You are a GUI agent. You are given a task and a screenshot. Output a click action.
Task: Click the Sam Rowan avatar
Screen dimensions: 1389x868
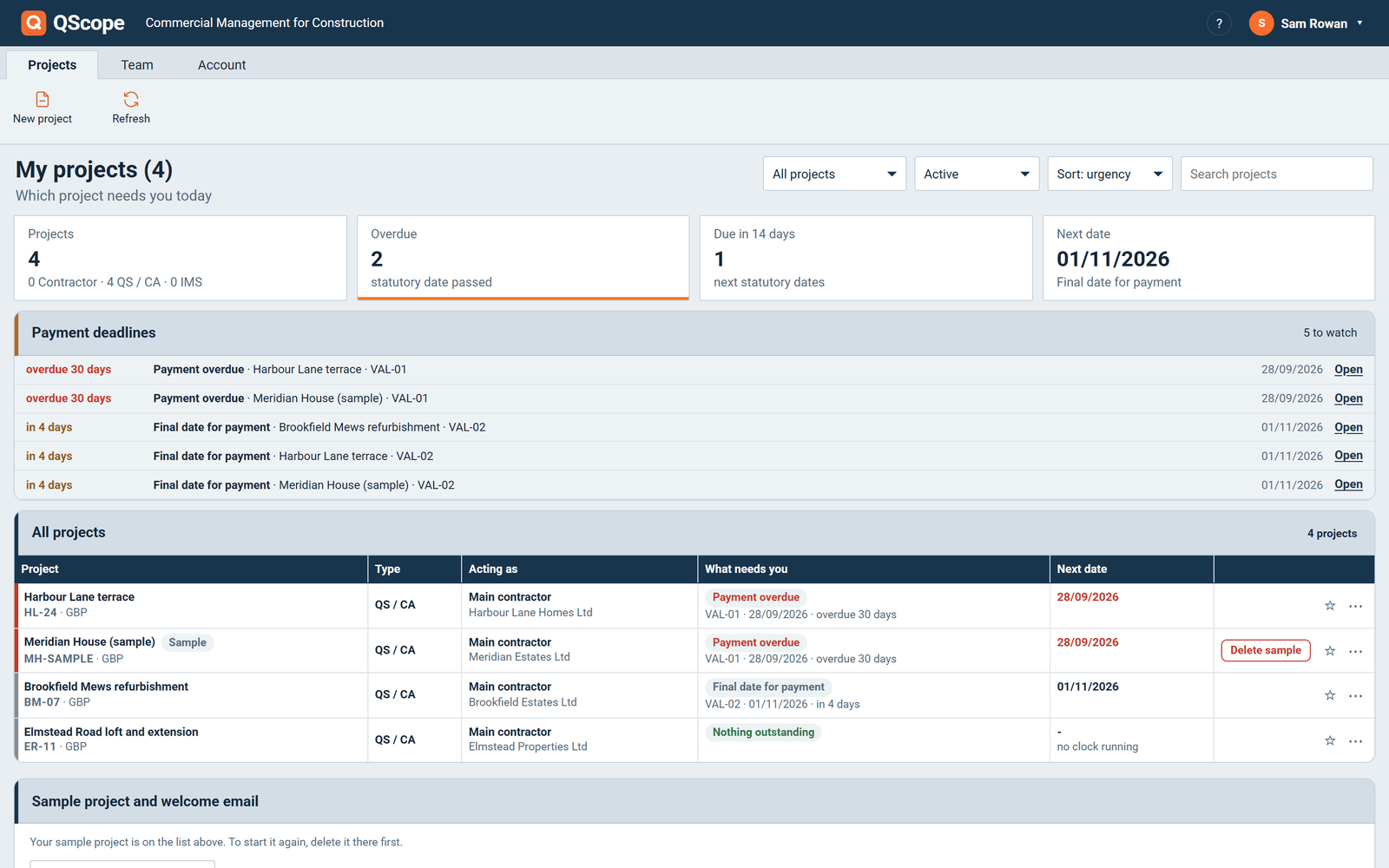tap(1261, 23)
